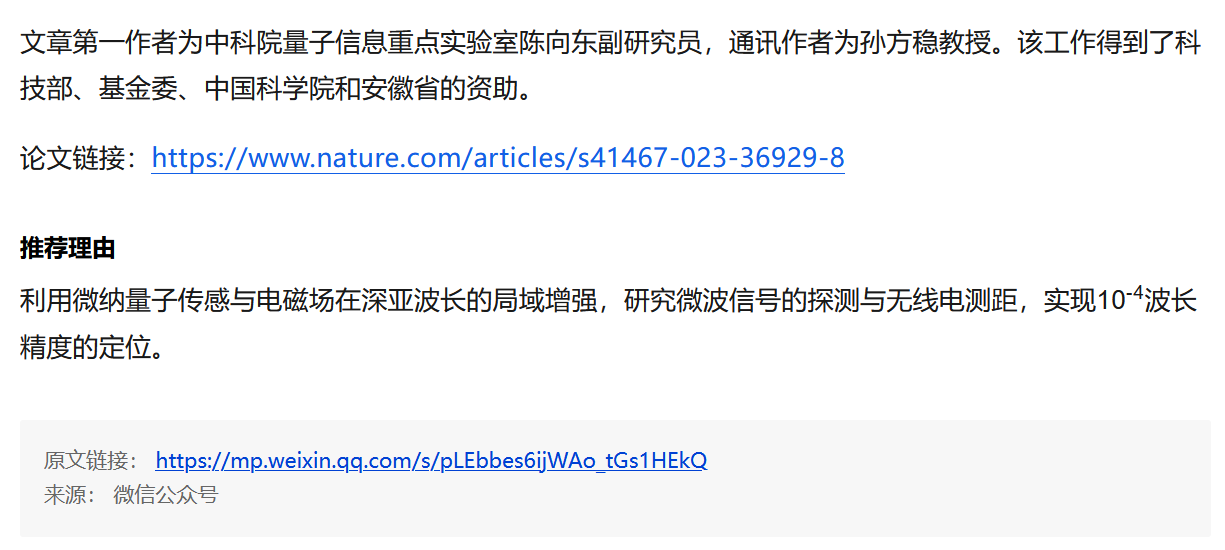Click the phrase 研究微波信号的探测

(x=742, y=301)
